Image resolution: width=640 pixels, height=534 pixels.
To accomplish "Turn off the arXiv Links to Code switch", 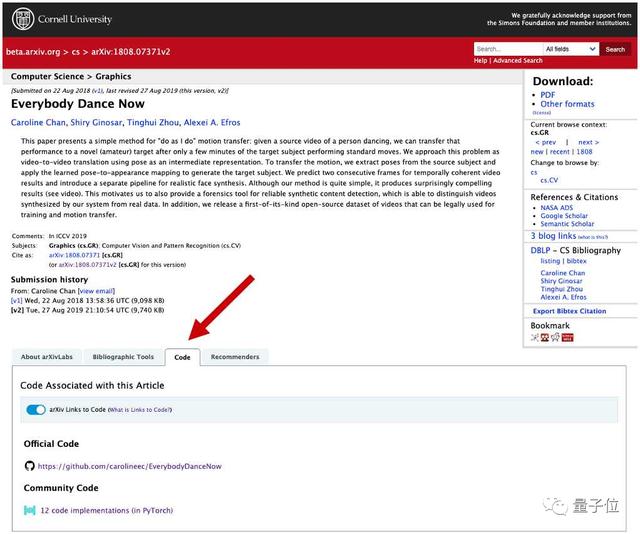I will 36,409.
